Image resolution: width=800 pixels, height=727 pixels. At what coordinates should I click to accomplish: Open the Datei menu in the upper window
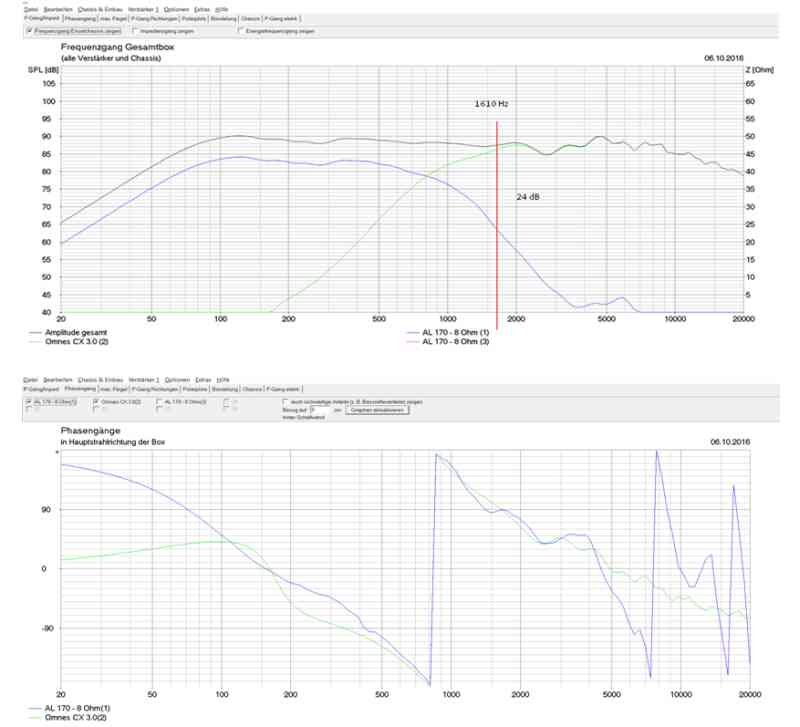(31, 9)
